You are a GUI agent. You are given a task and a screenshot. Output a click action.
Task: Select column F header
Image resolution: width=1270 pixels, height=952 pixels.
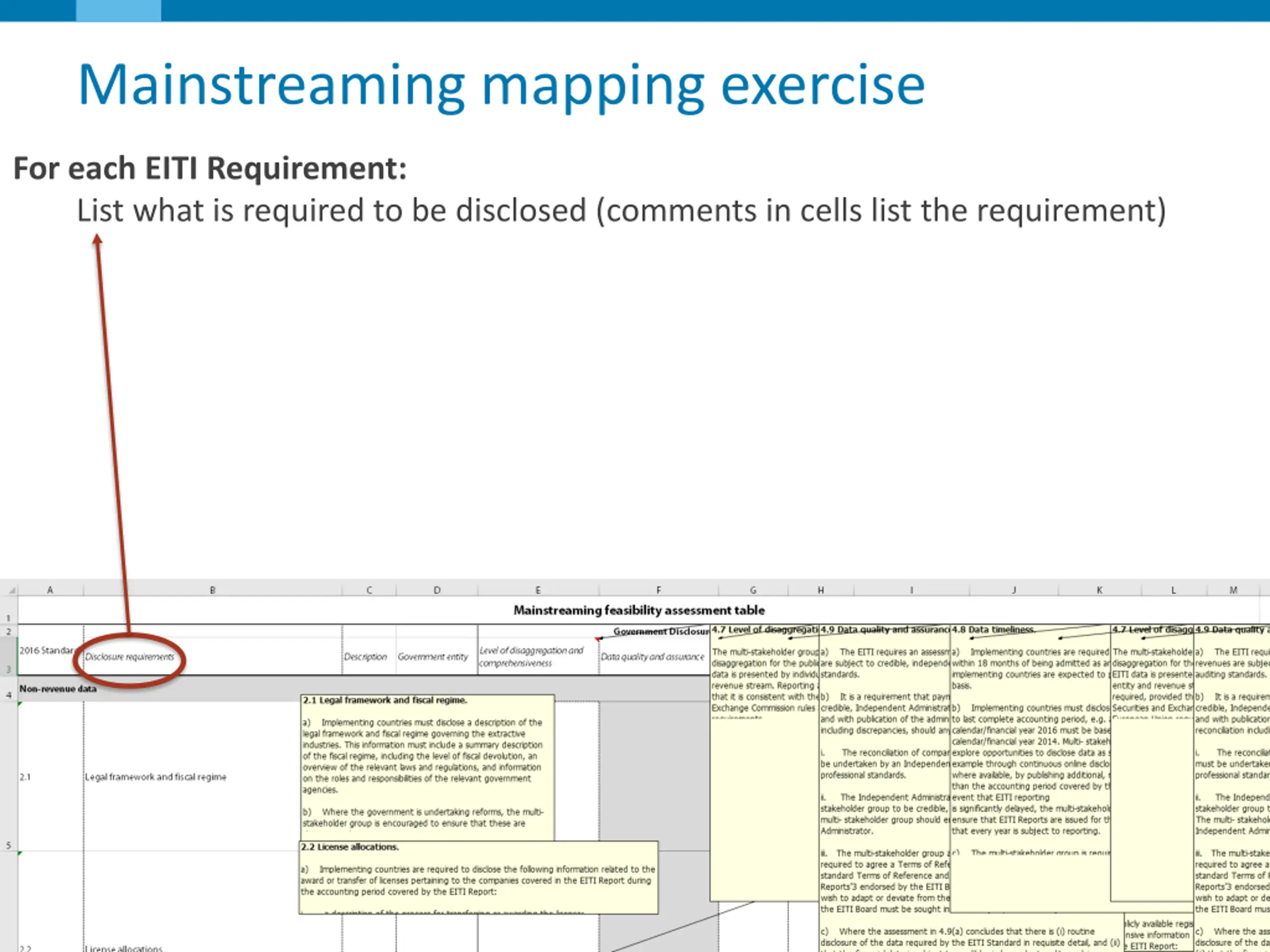[x=658, y=590]
